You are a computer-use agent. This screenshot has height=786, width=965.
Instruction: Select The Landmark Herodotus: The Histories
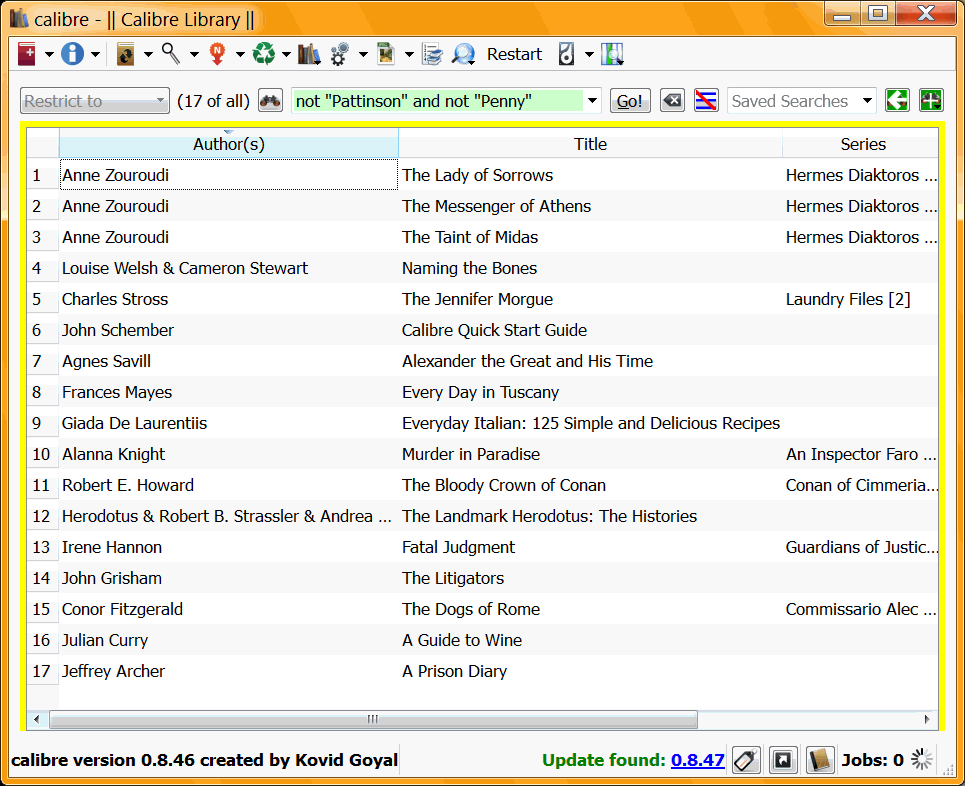point(549,516)
